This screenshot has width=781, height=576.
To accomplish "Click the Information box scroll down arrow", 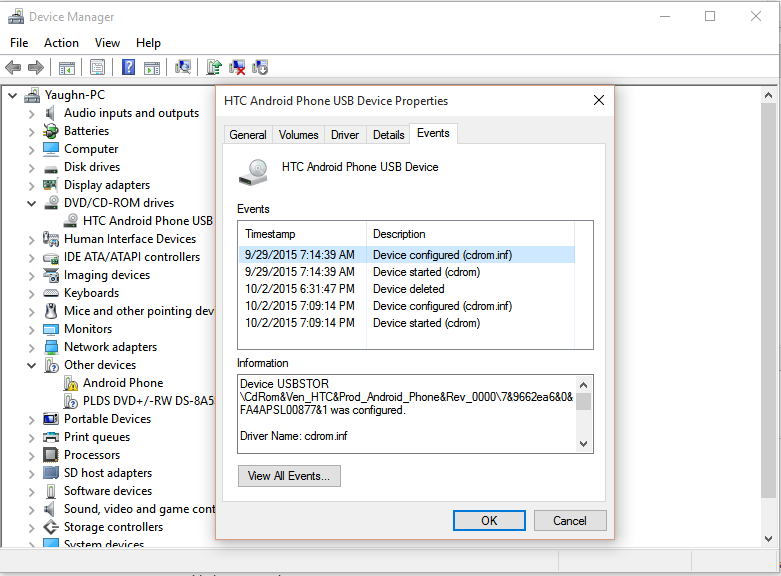I will click(584, 443).
